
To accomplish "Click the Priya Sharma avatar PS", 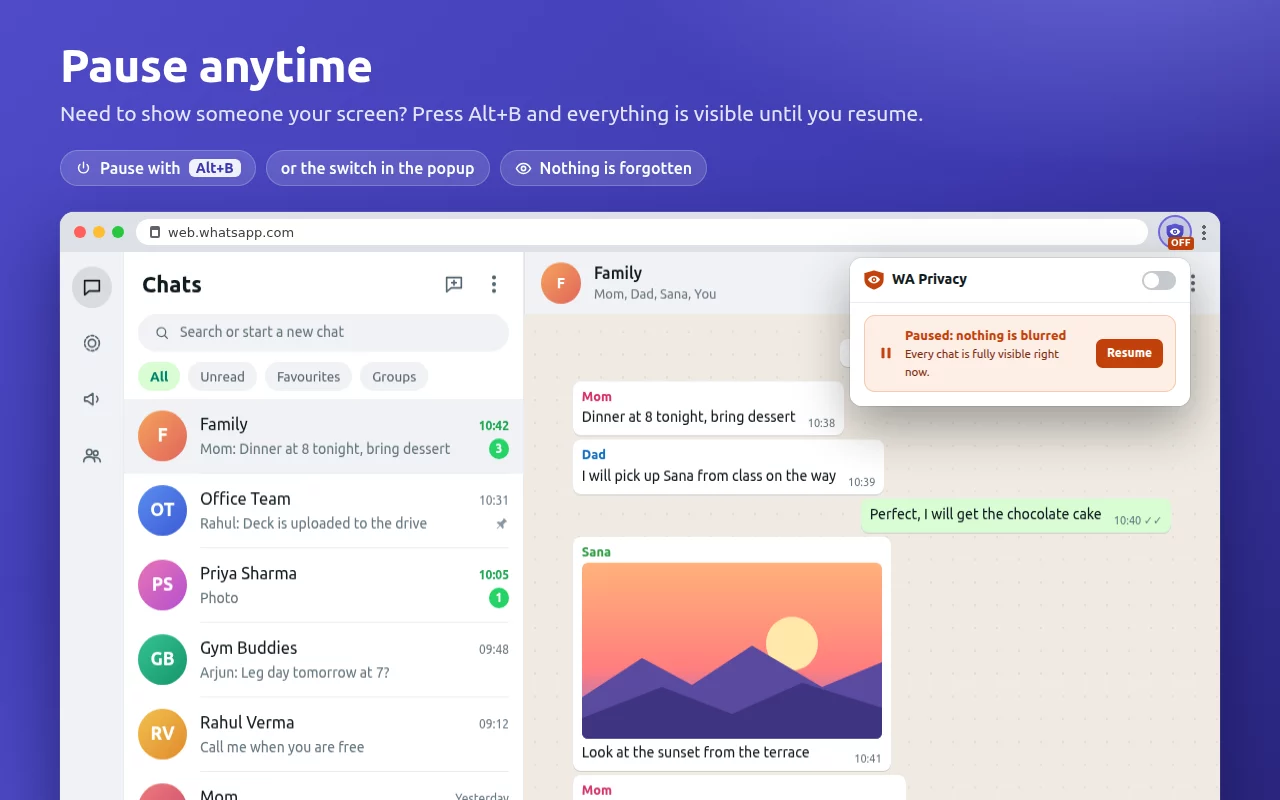I will click(x=162, y=585).
